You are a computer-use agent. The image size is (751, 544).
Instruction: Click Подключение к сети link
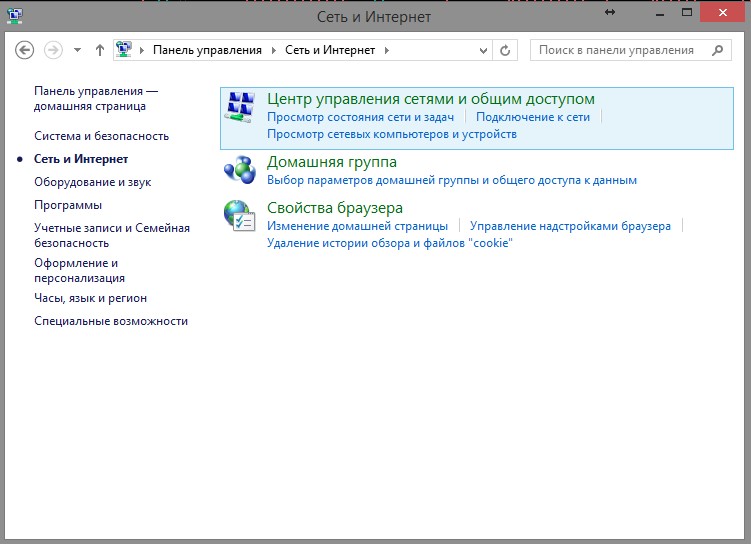[533, 117]
